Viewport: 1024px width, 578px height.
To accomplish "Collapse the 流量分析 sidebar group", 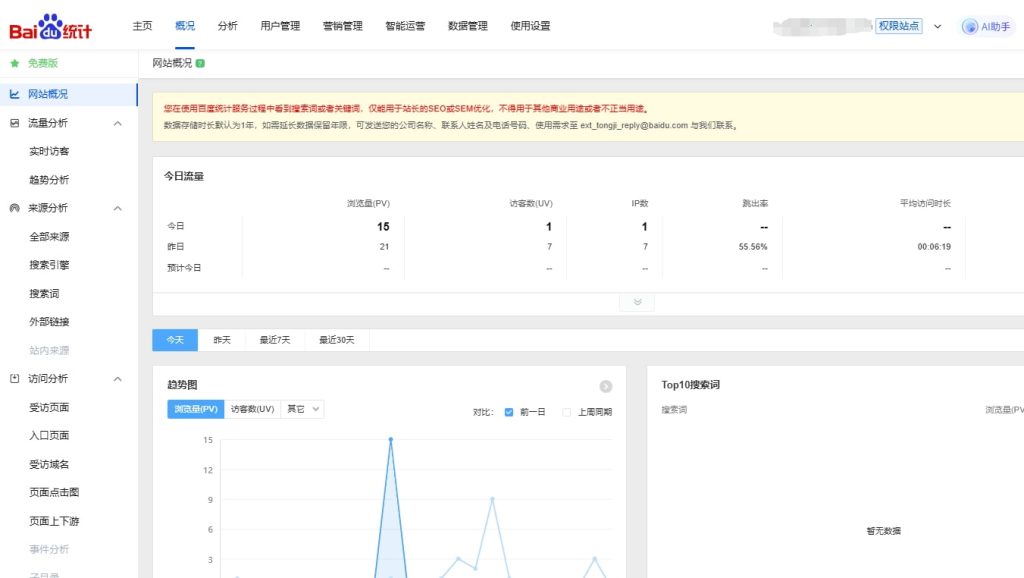I will 117,123.
